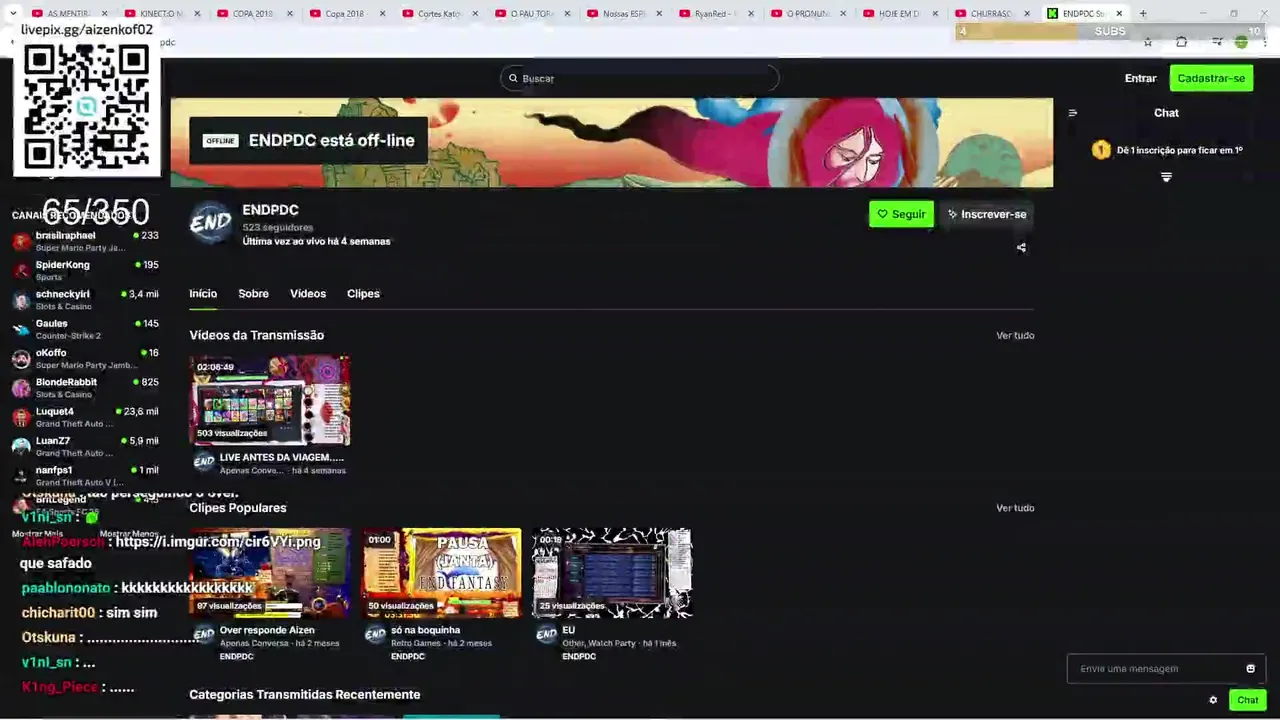
Task: Open Luquet4 channel avatar
Action: [21, 417]
